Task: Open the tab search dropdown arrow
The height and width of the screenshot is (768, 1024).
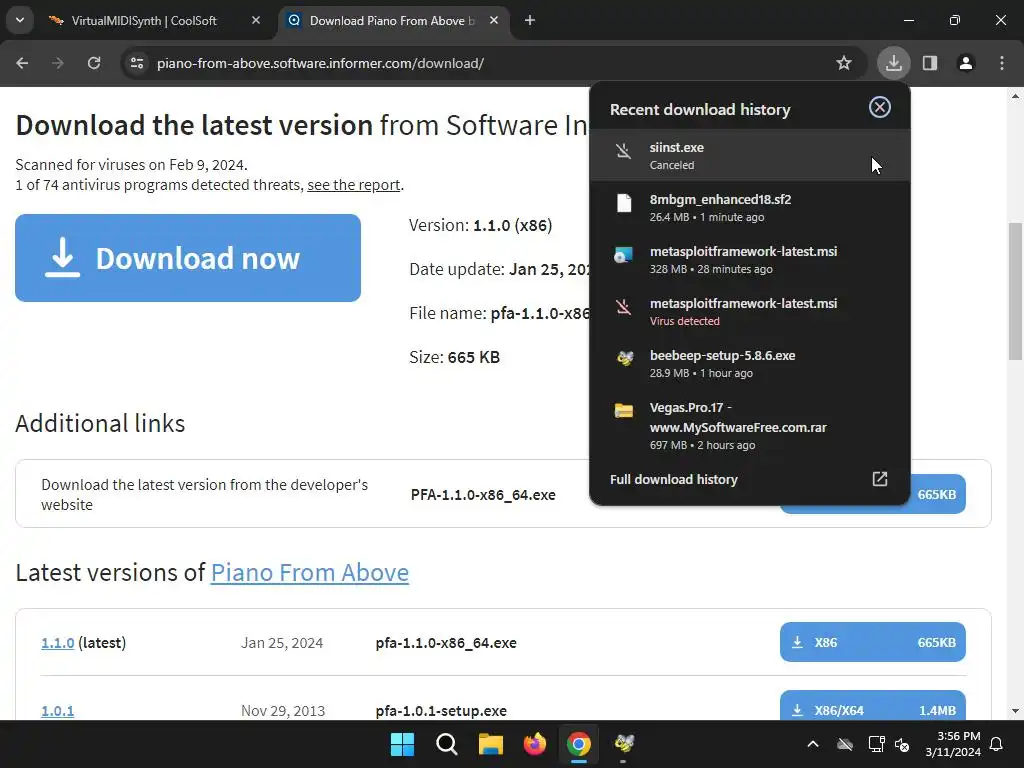Action: pos(20,20)
